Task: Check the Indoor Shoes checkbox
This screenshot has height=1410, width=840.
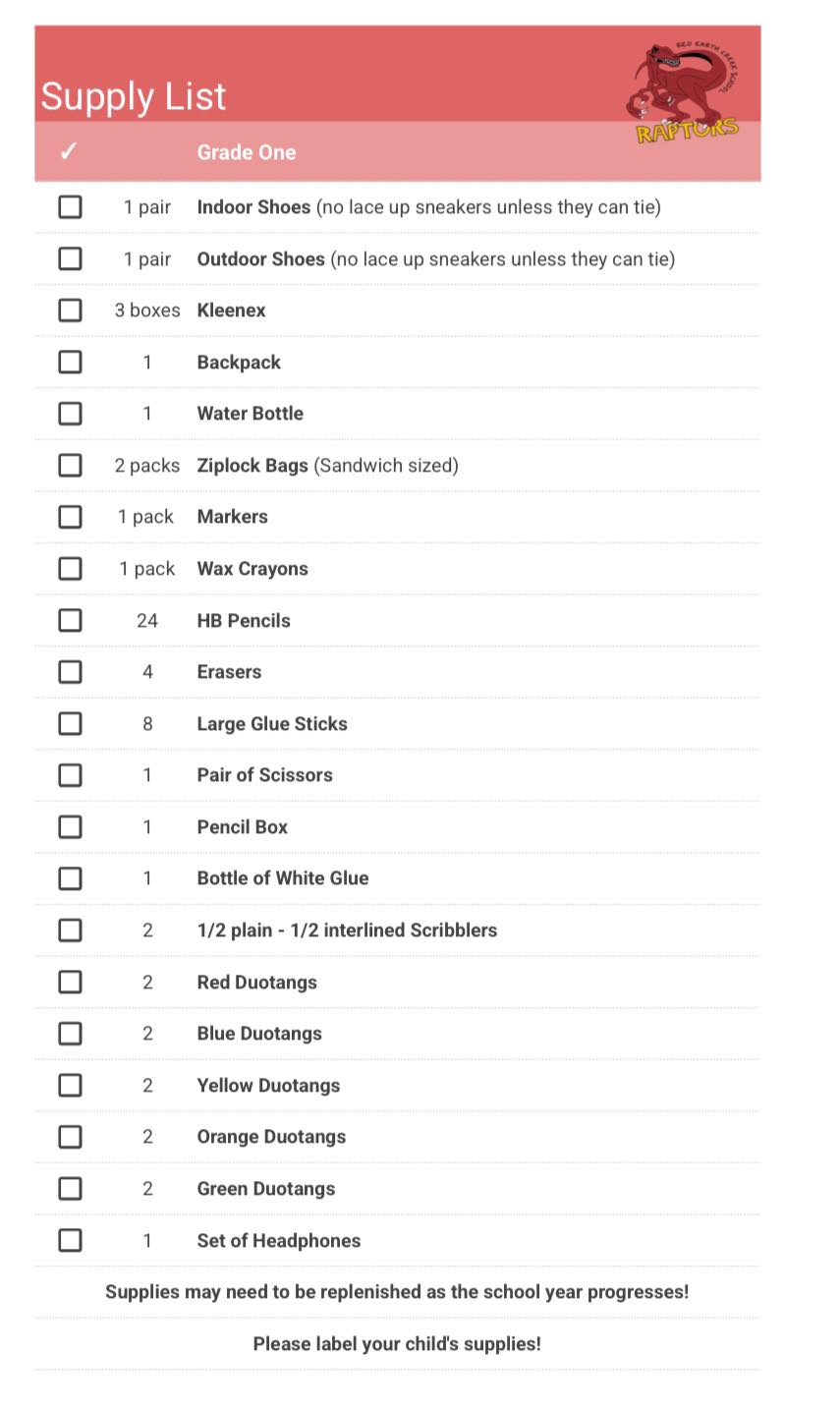Action: [70, 207]
